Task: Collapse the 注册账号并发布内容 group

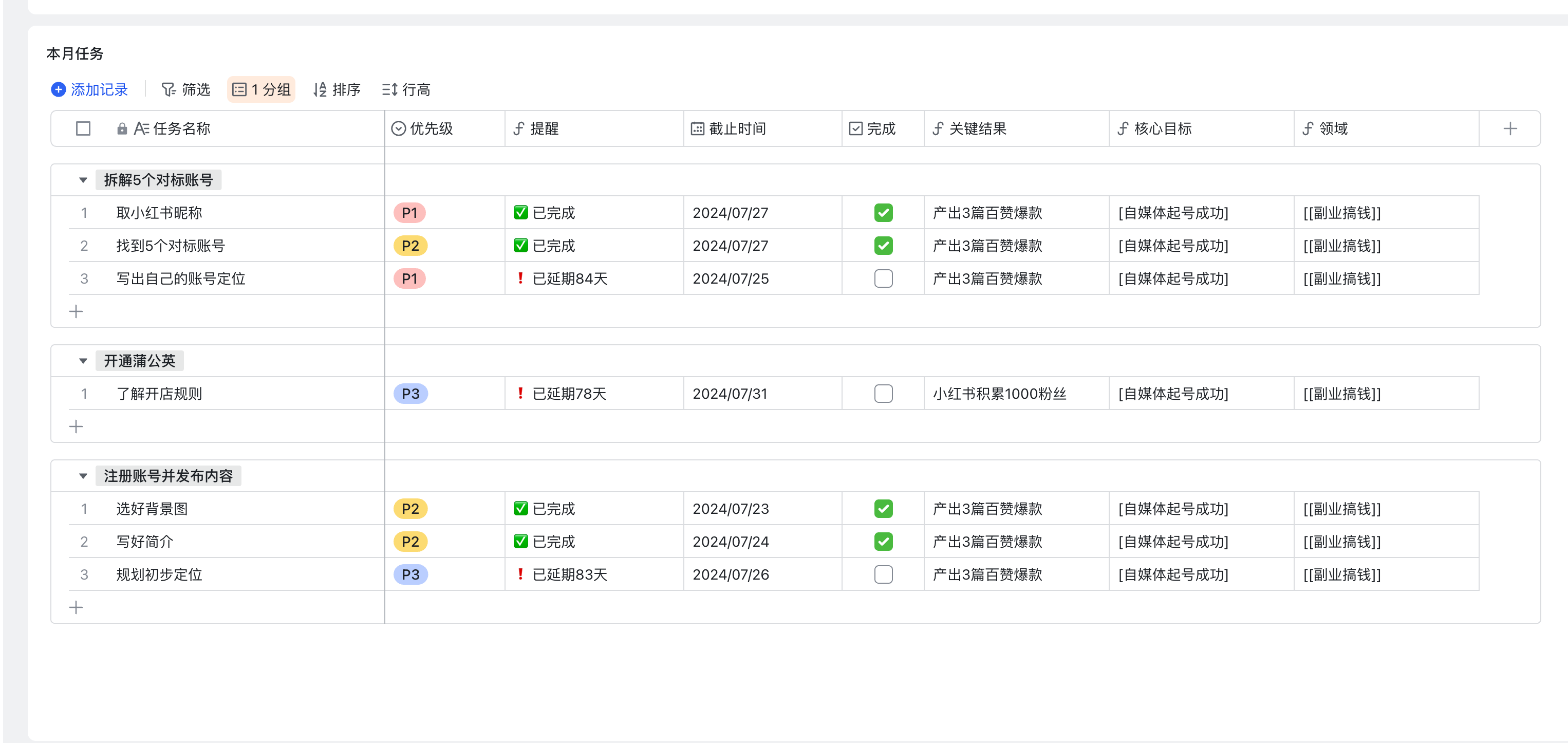Action: tap(83, 476)
